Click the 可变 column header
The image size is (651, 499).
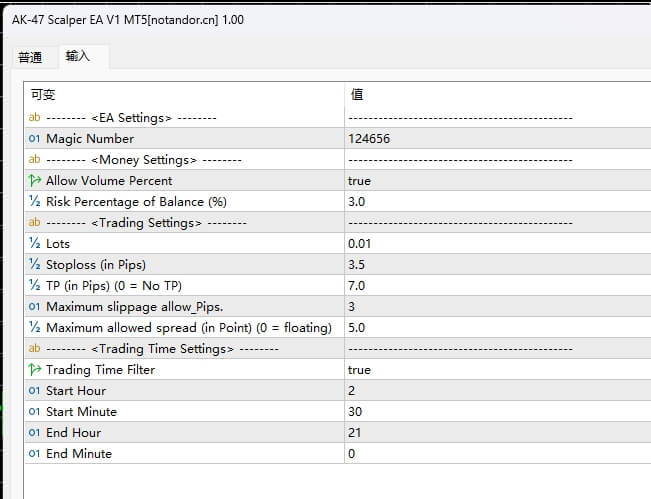point(43,94)
